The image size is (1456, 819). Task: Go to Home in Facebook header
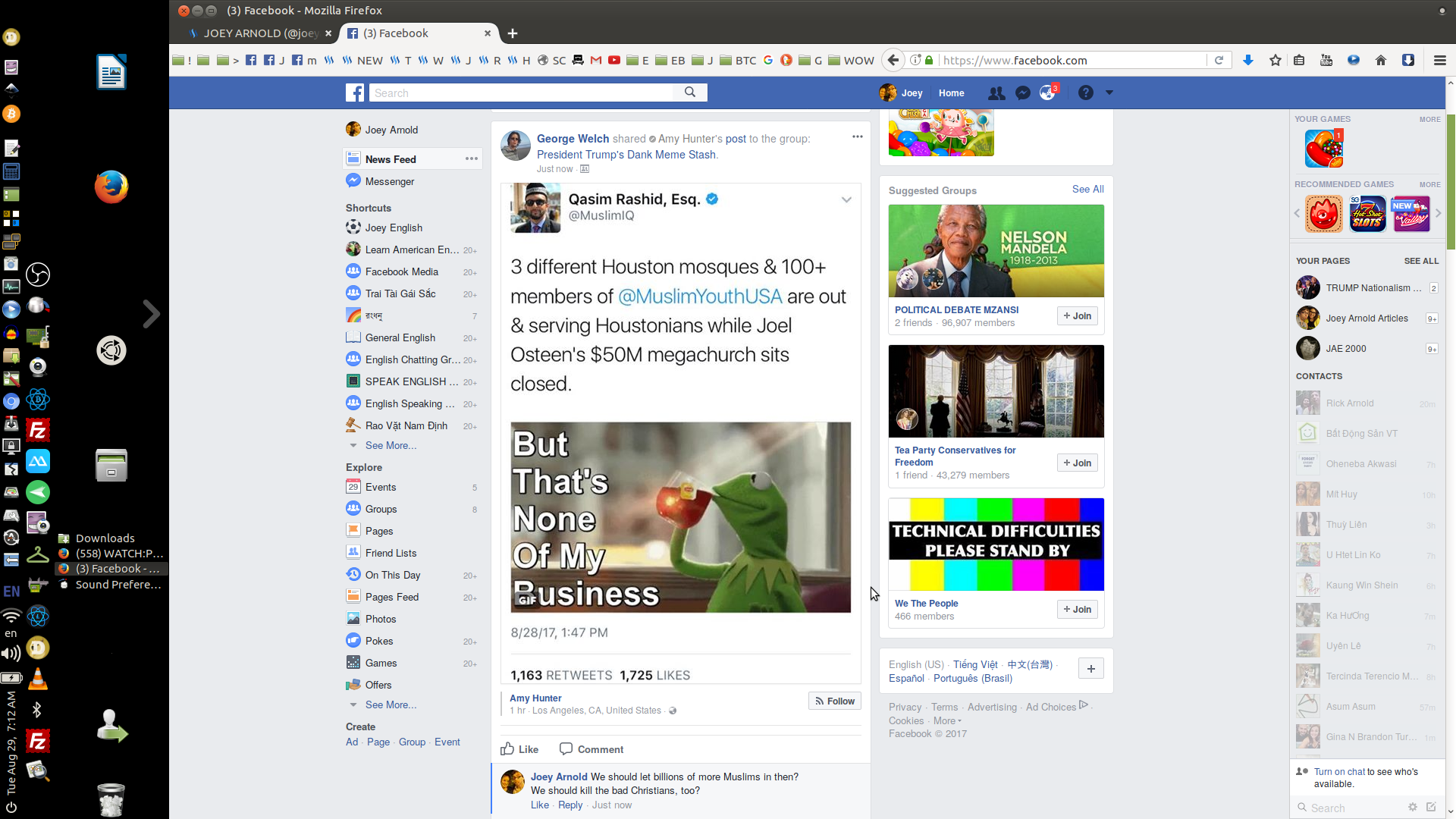pos(951,93)
